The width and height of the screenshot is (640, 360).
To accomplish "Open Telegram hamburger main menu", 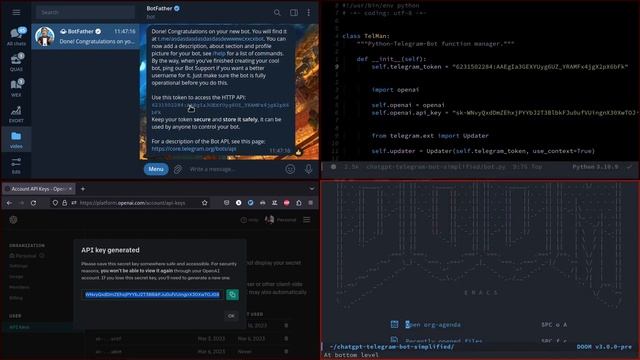I will tap(16, 12).
